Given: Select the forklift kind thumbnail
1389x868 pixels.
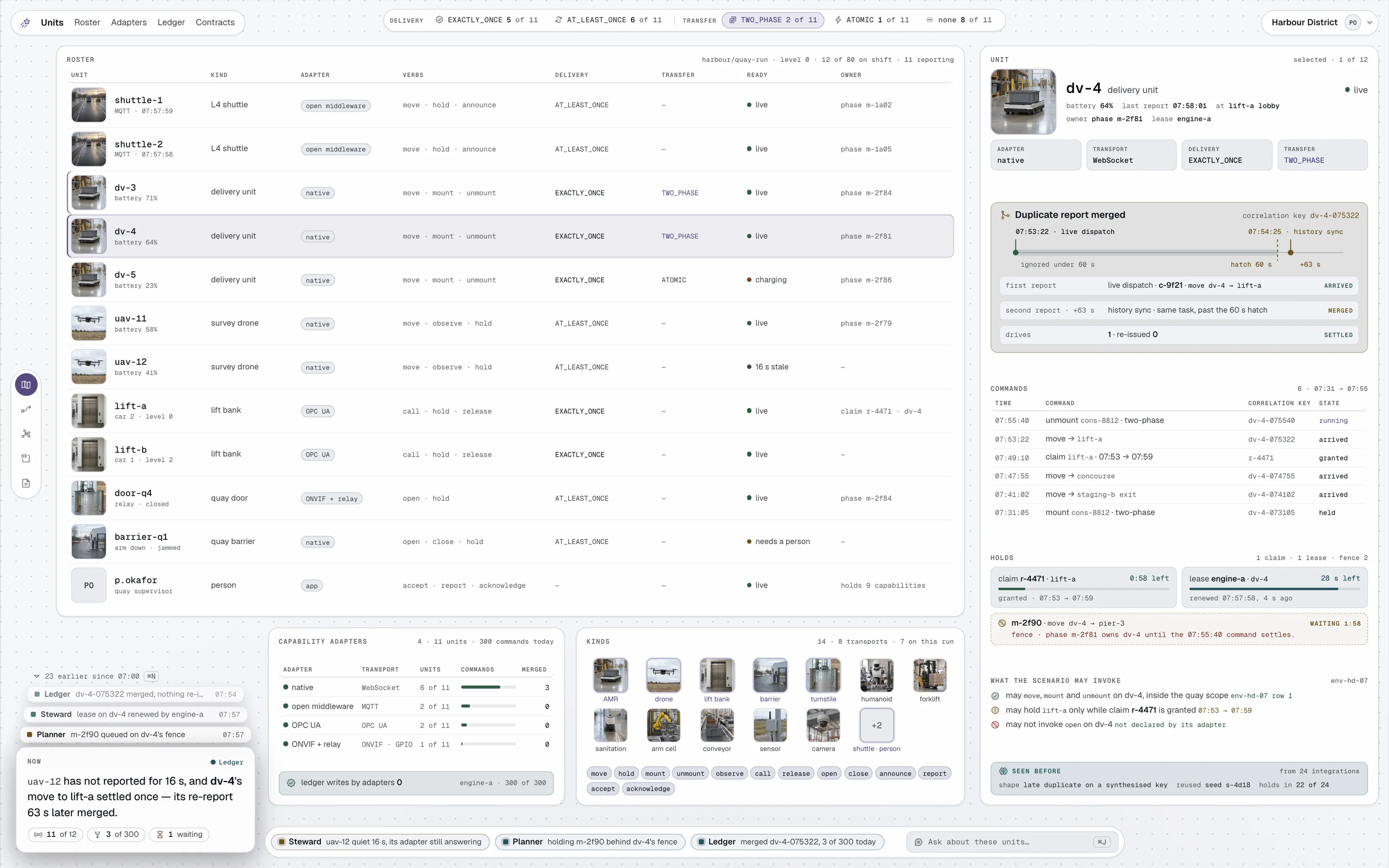Looking at the screenshot, I should tap(930, 675).
